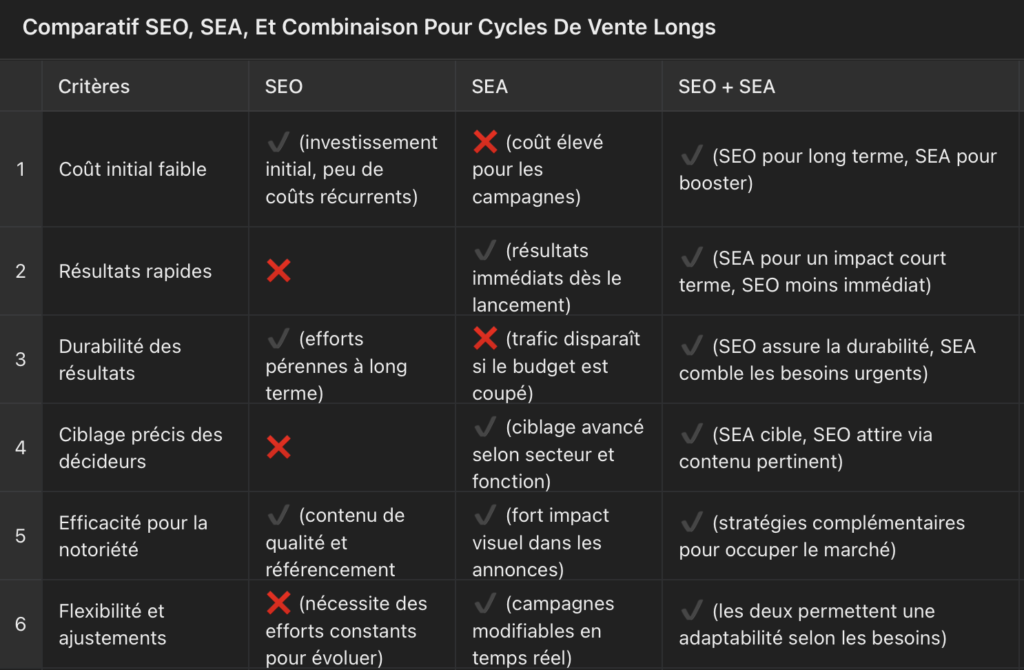Select row number 6
Image resolution: width=1024 pixels, height=670 pixels.
click(21, 624)
